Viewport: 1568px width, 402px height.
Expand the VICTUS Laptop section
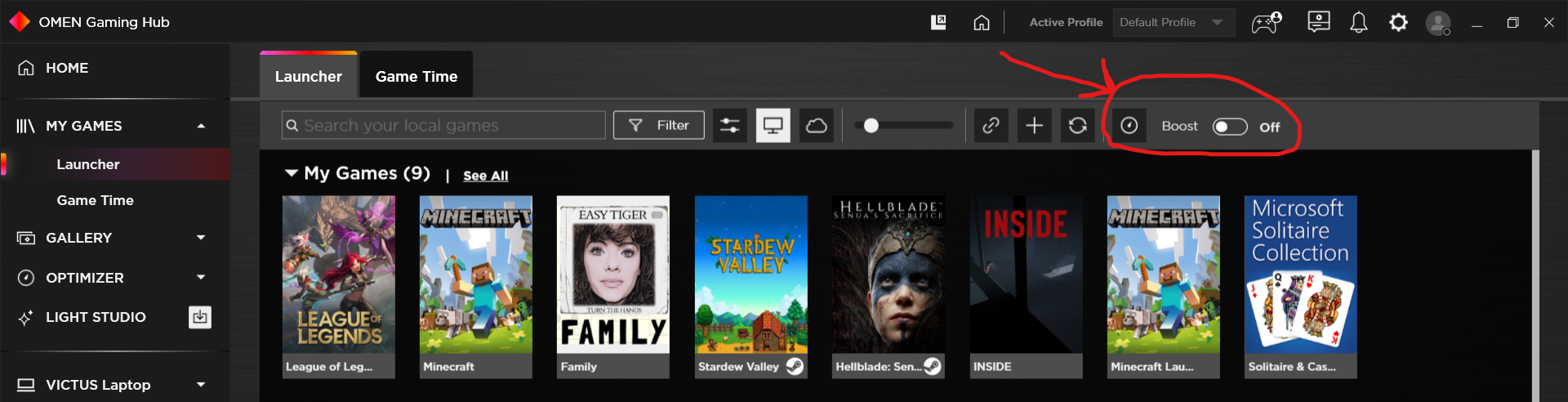point(201,385)
